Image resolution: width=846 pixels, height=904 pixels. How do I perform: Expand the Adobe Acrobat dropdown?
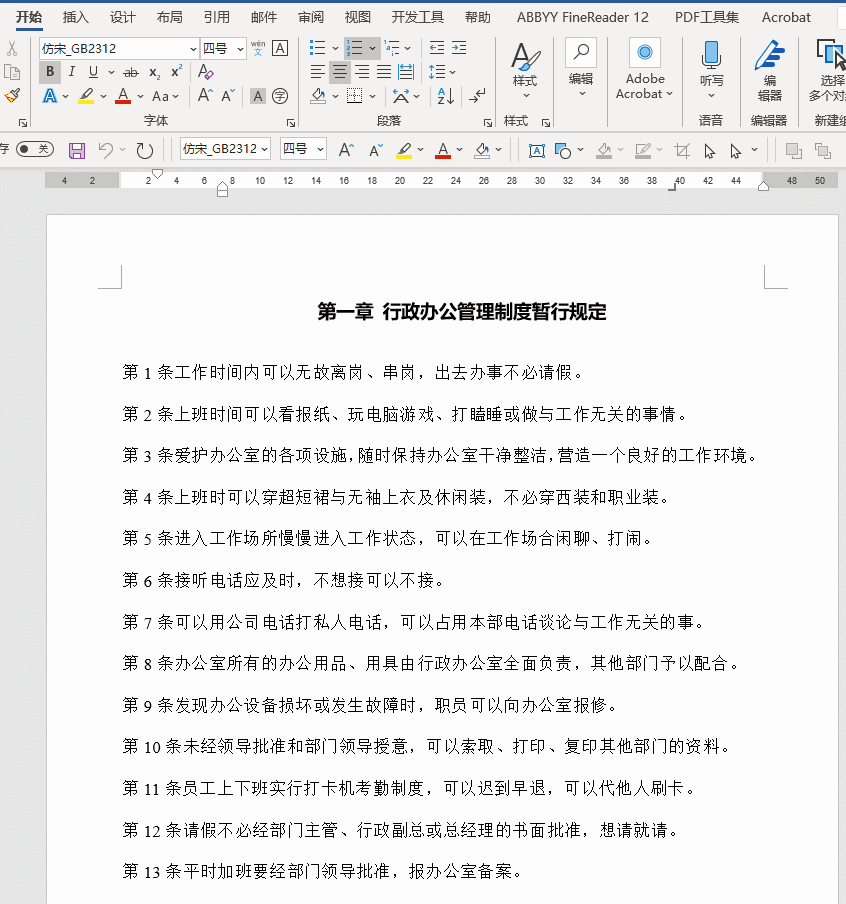[x=645, y=70]
